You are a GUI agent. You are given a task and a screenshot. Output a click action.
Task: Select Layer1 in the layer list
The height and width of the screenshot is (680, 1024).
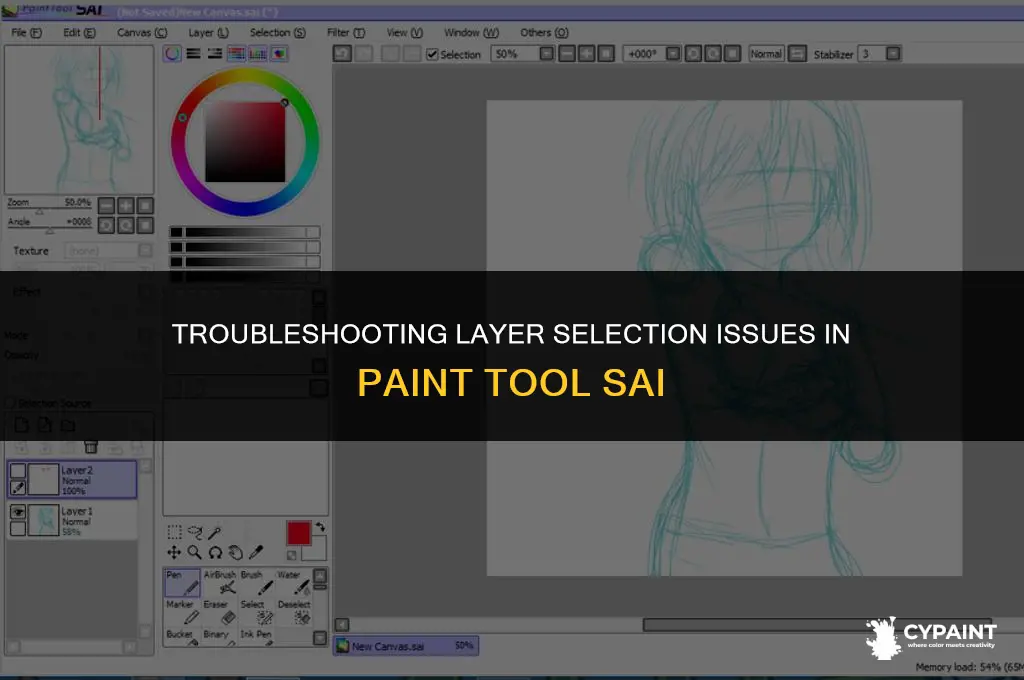[73, 520]
